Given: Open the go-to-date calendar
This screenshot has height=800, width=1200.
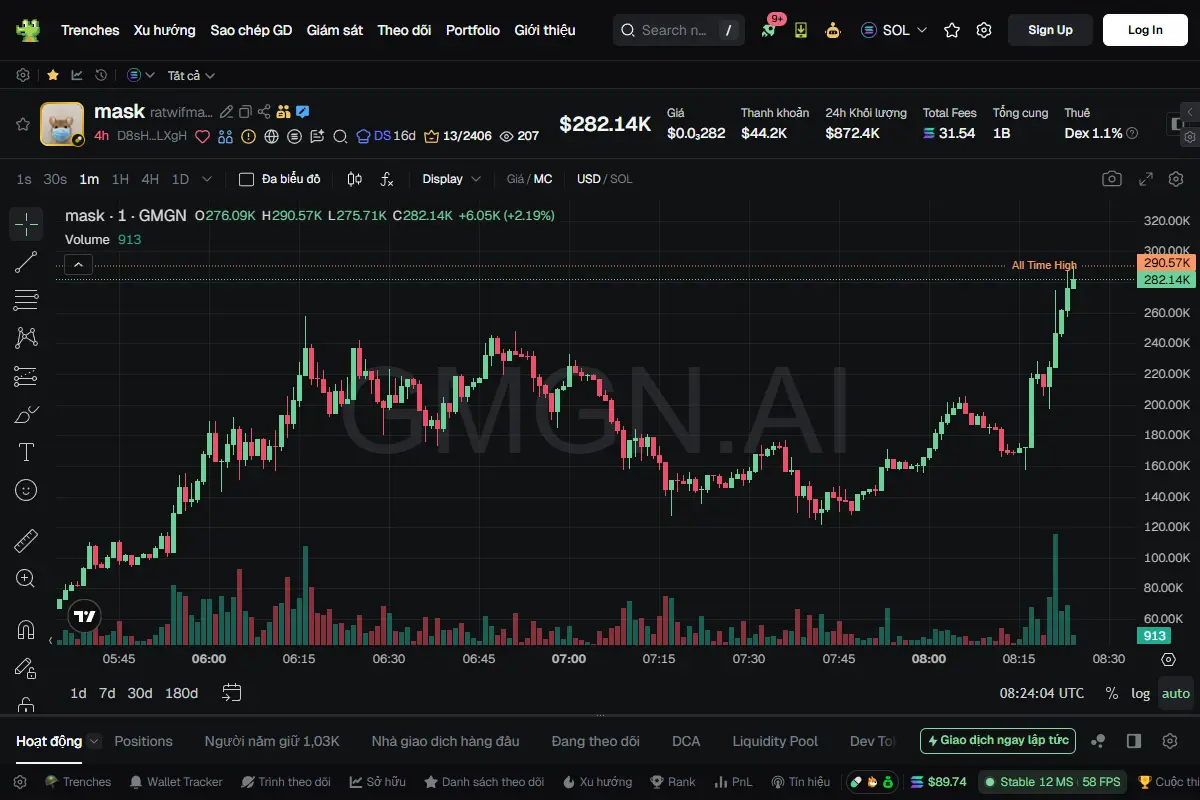Looking at the screenshot, I should pos(232,693).
